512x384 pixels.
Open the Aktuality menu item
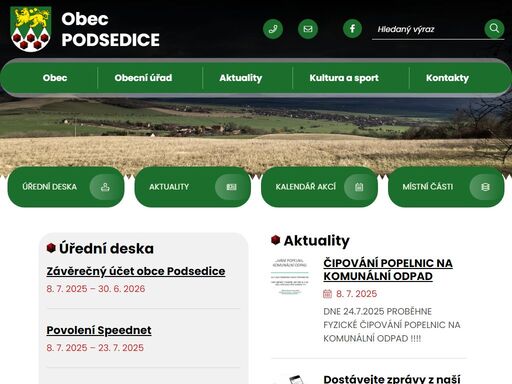241,78
